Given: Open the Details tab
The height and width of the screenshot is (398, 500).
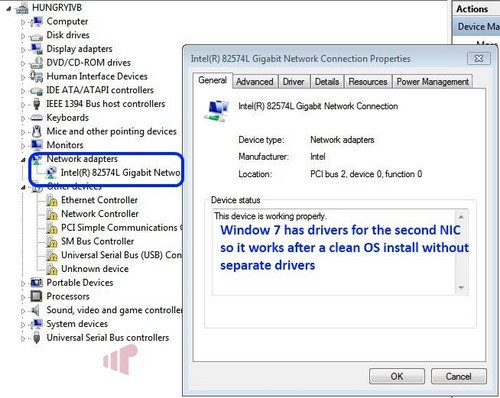Looking at the screenshot, I should [x=327, y=82].
